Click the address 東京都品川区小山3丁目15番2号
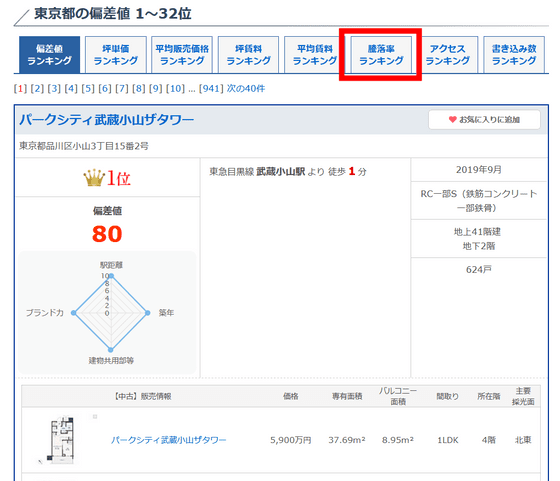Viewport: 560px width, 481px height. [x=84, y=146]
